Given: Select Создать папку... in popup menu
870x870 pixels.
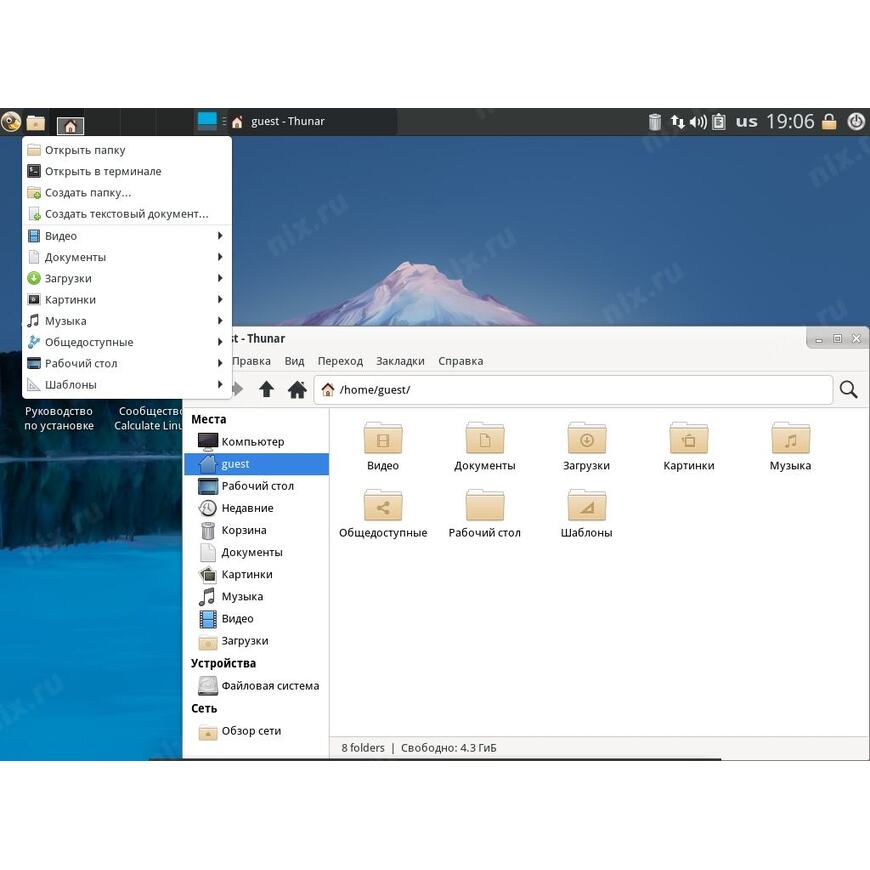Looking at the screenshot, I should coord(88,193).
